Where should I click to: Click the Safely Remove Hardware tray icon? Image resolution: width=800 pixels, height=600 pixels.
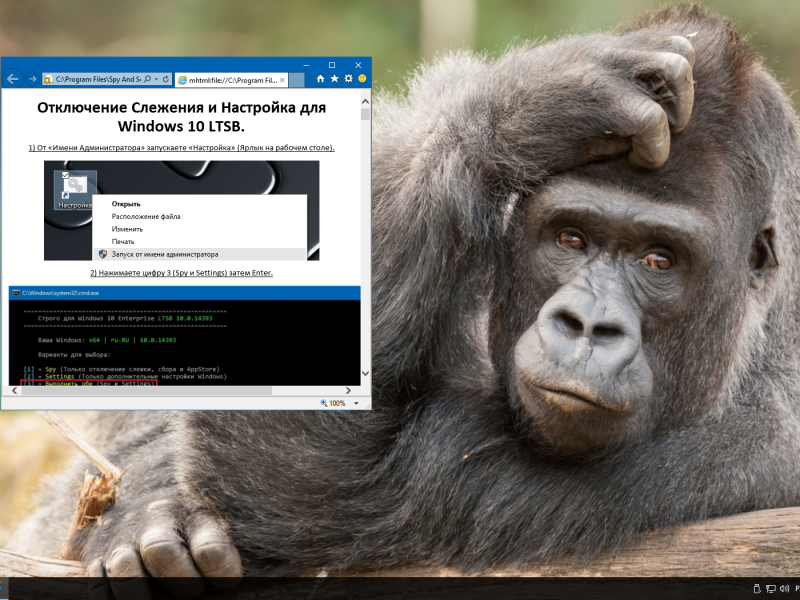point(757,589)
